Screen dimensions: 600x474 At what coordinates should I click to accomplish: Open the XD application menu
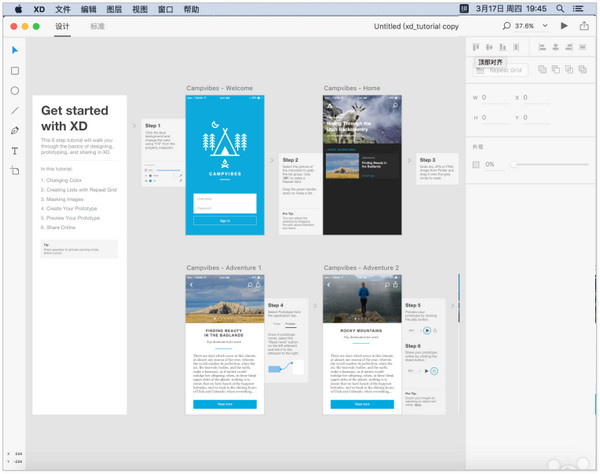(39, 9)
